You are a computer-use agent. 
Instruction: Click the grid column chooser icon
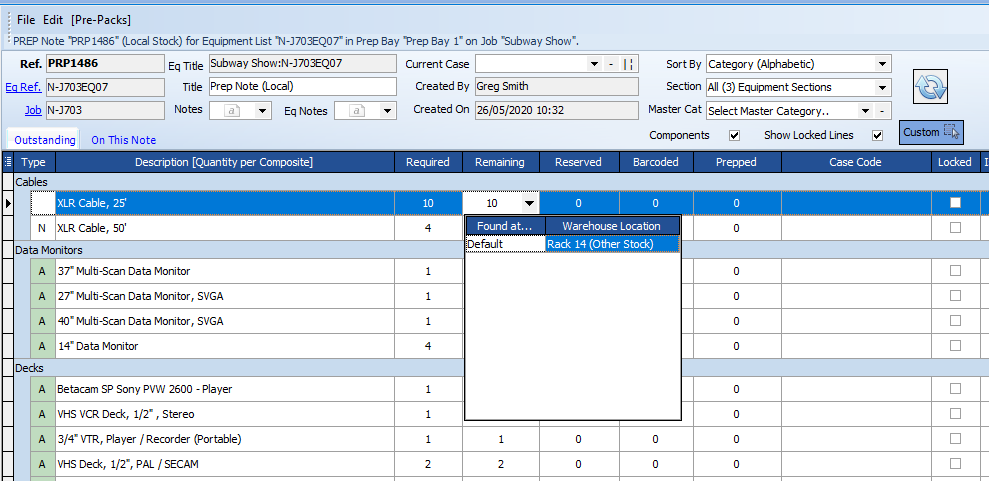tap(8, 162)
